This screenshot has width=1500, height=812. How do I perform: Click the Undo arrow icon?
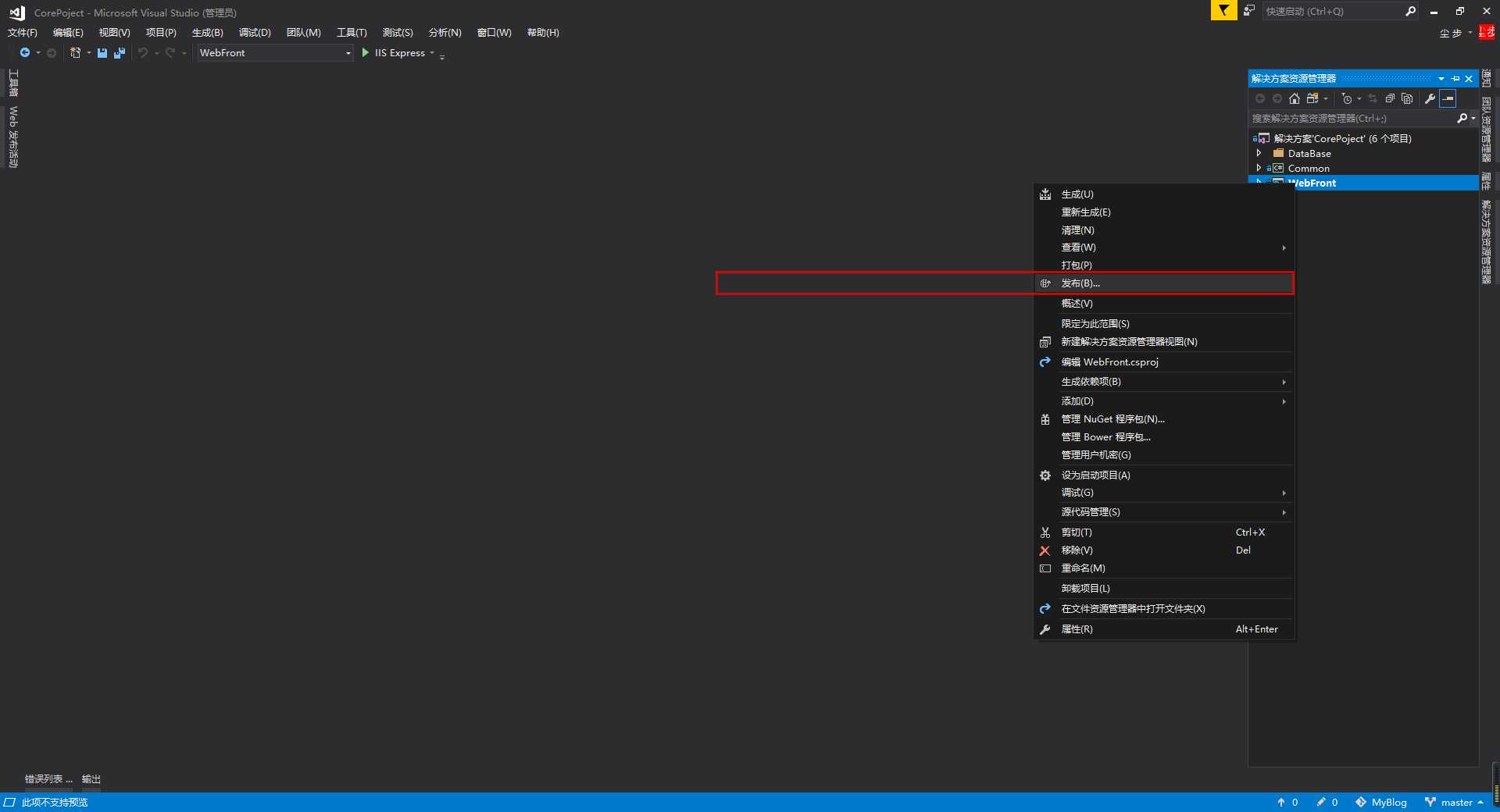[x=143, y=53]
